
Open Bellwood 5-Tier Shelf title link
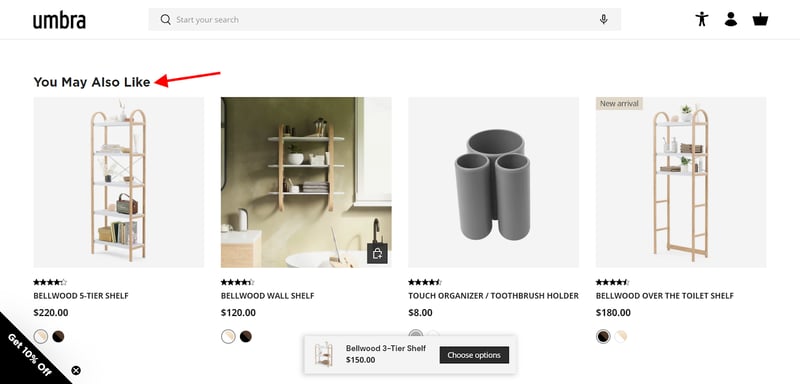81,296
